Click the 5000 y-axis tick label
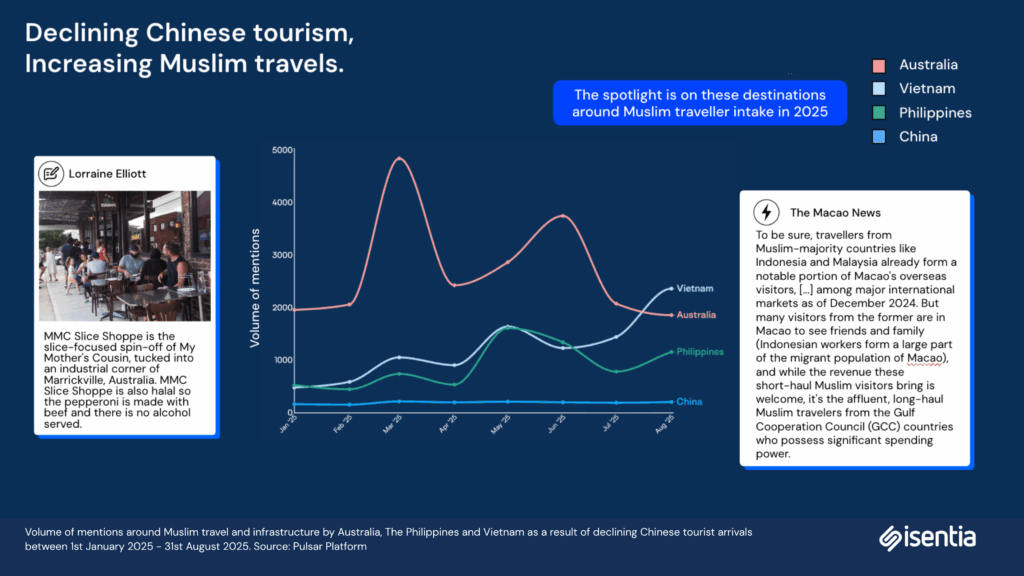1024x576 pixels. click(x=282, y=150)
